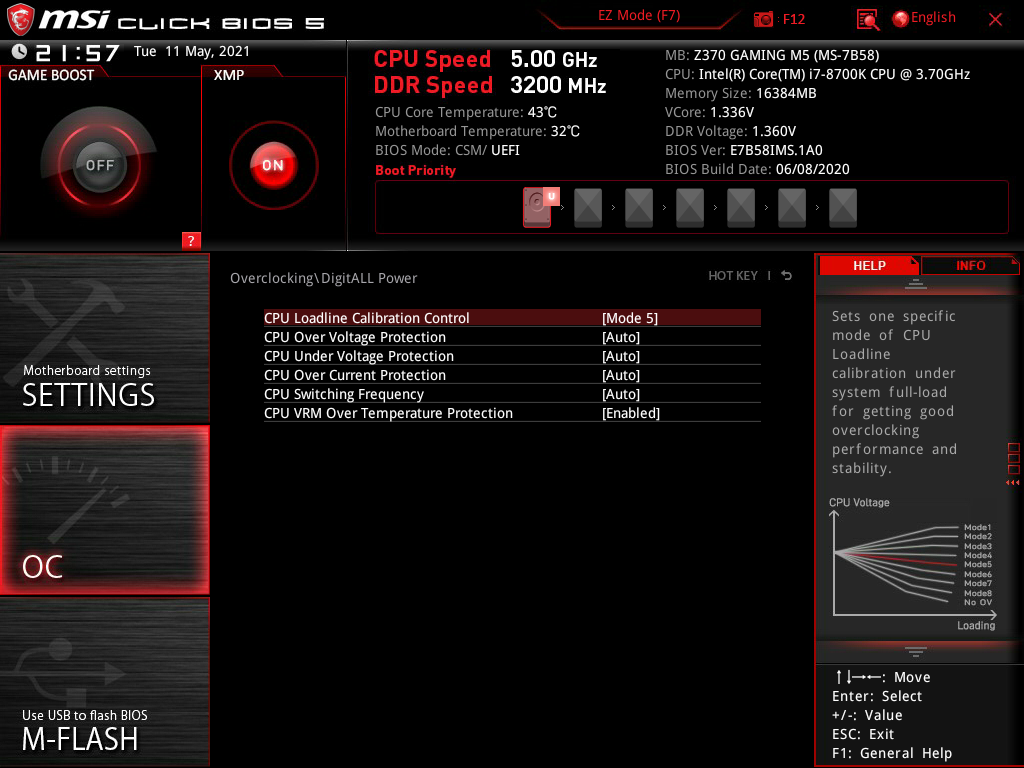Click the HOT KEY label
This screenshot has height=768, width=1024.
(733, 276)
